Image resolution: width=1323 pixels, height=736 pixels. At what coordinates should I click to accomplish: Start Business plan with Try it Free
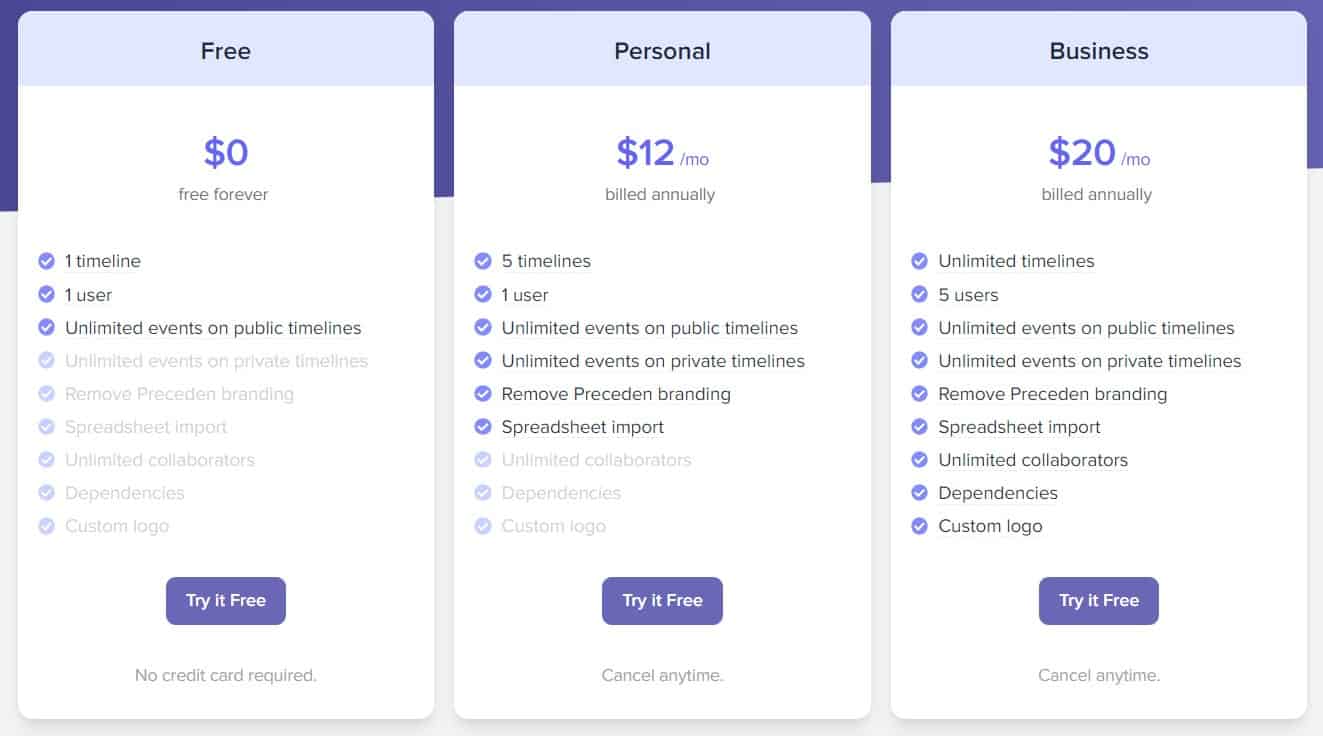[x=1098, y=601]
